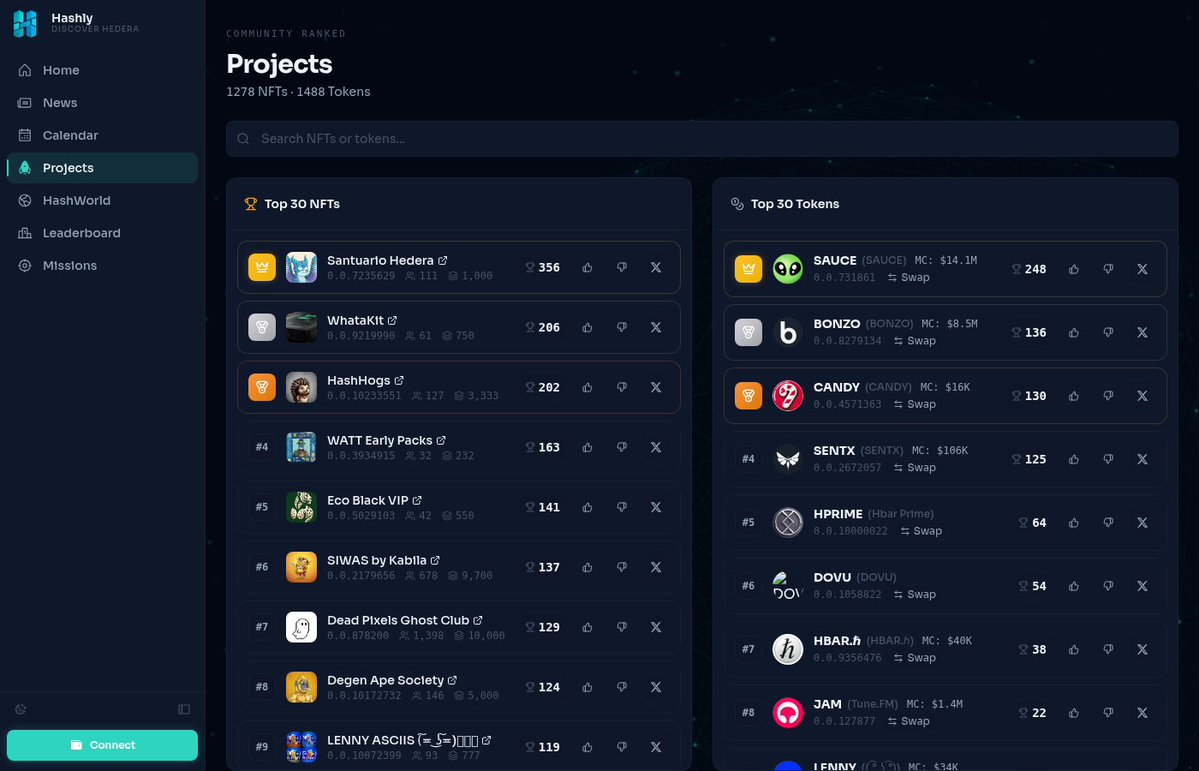
Task: Upvote BONZO token
Action: [x=1074, y=333]
